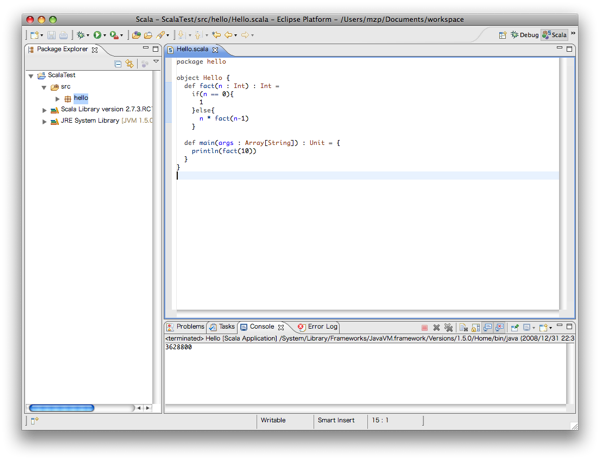Click Package Explorer scroll right arrow
600x460 pixels.
[147, 408]
